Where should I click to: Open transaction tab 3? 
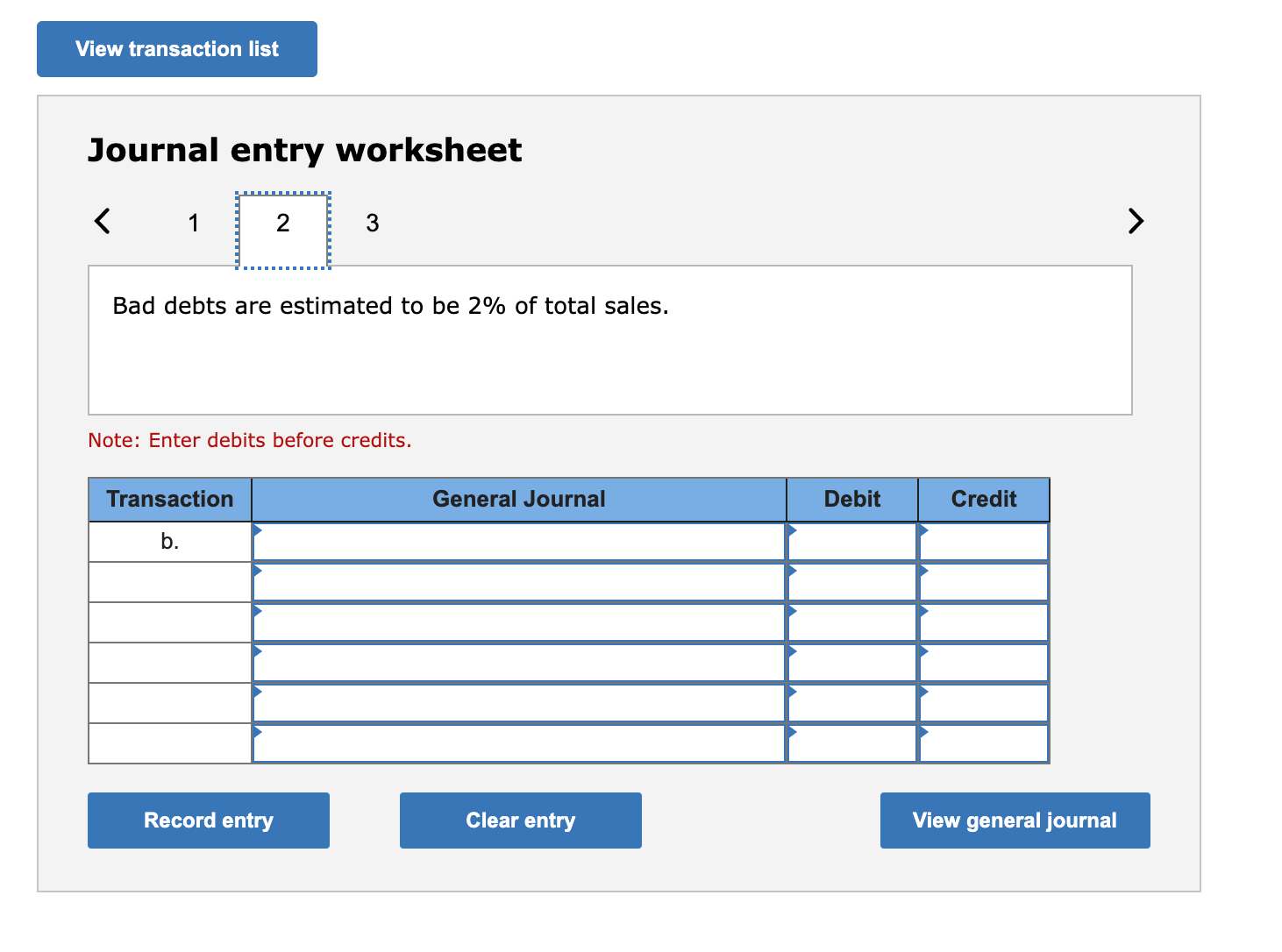[372, 223]
